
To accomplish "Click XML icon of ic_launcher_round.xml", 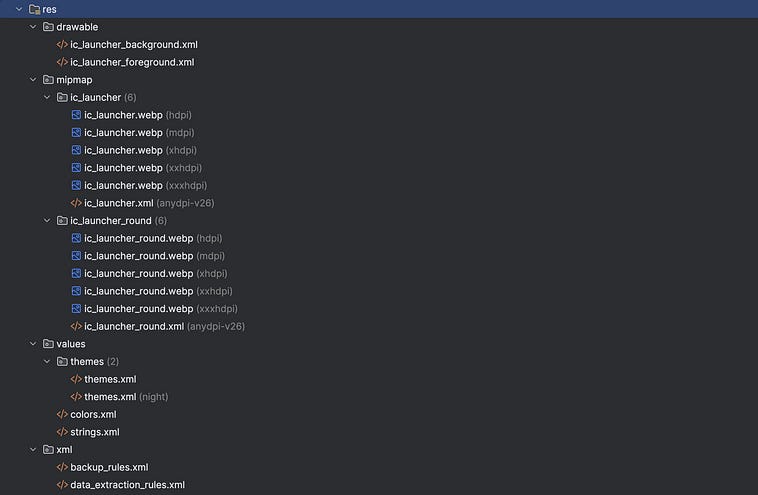I will [76, 326].
